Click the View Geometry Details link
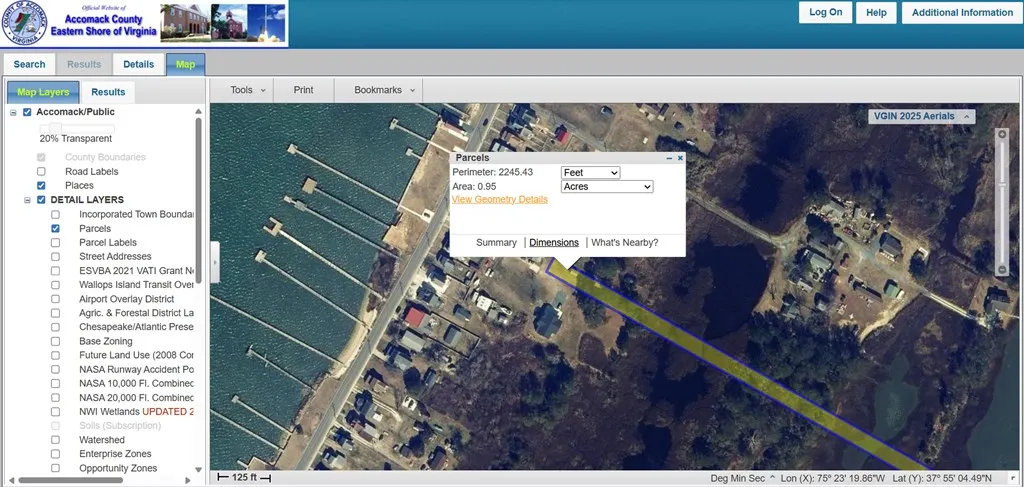 click(x=500, y=199)
